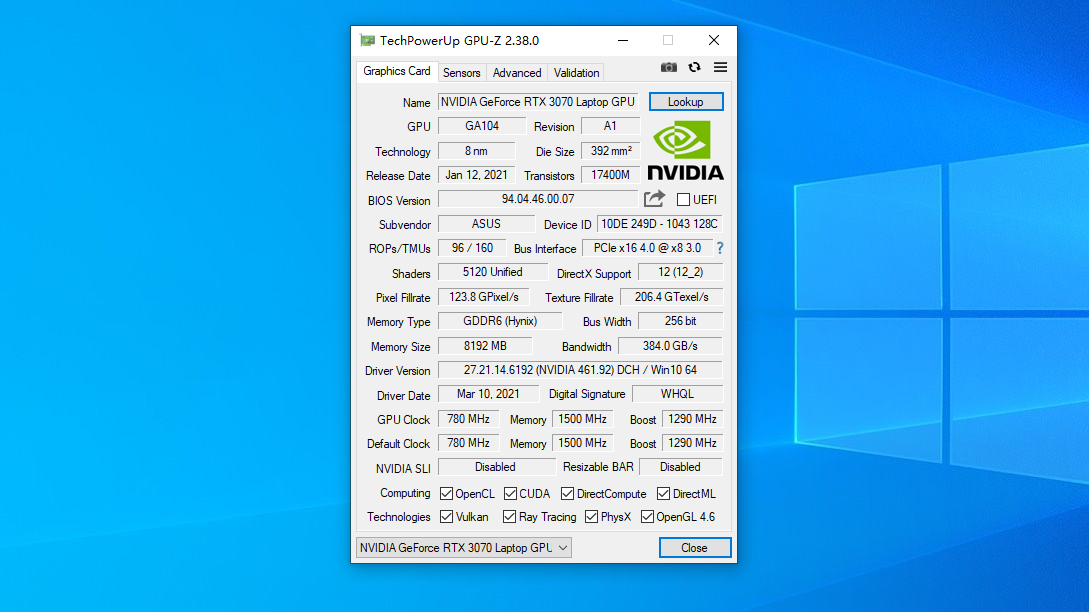The image size is (1089, 612).
Task: Switch to the Sensors tab
Action: (462, 73)
